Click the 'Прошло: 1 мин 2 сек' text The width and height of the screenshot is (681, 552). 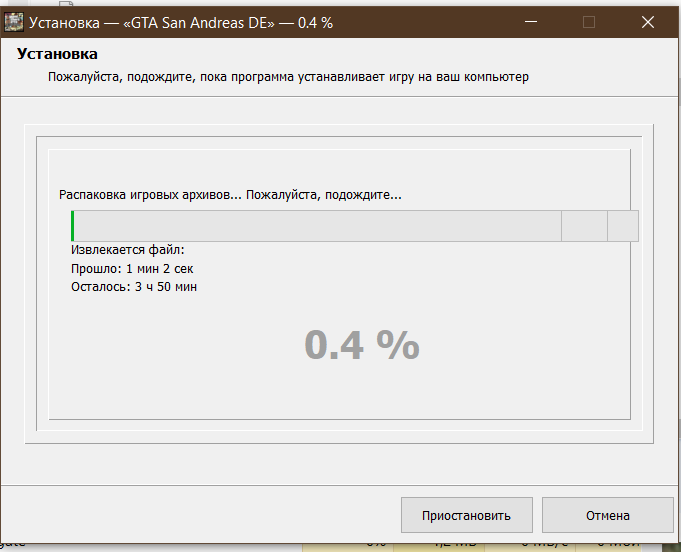(132, 269)
